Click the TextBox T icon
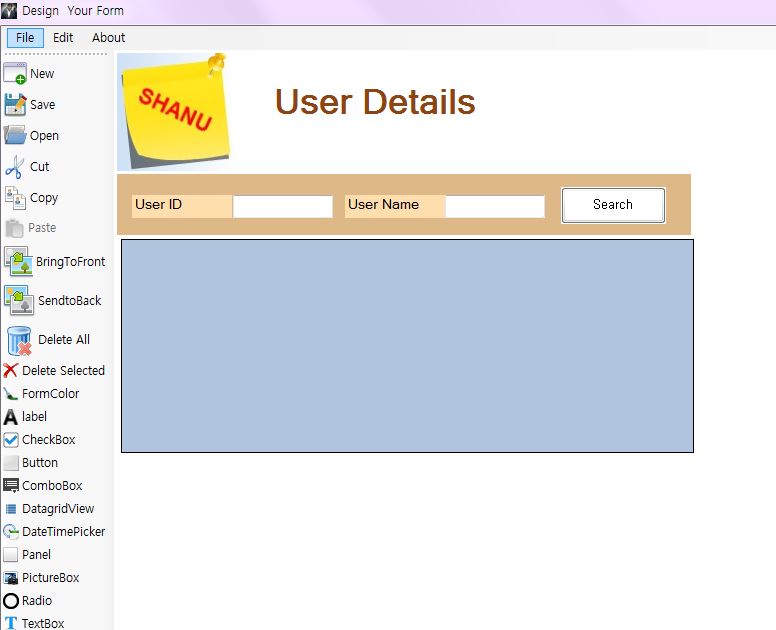 [x=10, y=623]
